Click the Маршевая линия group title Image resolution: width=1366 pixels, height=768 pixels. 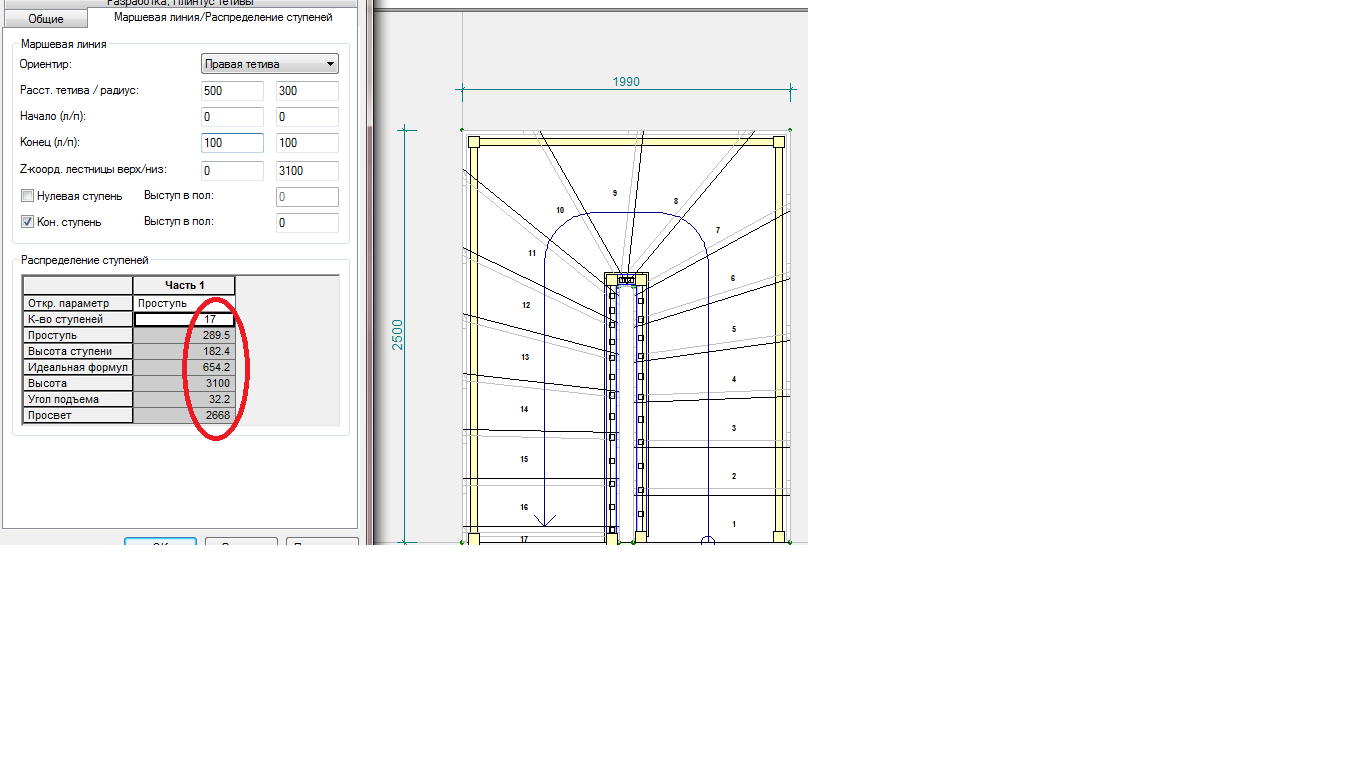point(63,44)
